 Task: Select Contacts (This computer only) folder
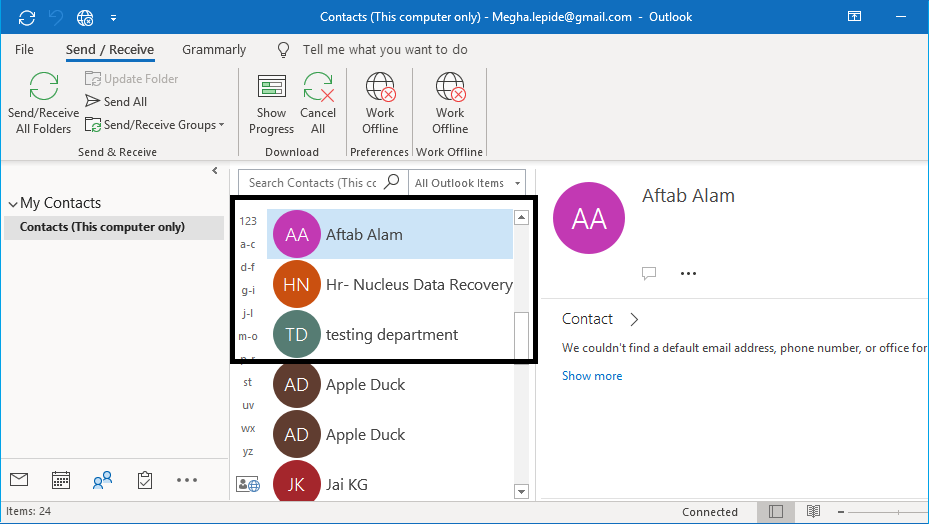(x=114, y=227)
